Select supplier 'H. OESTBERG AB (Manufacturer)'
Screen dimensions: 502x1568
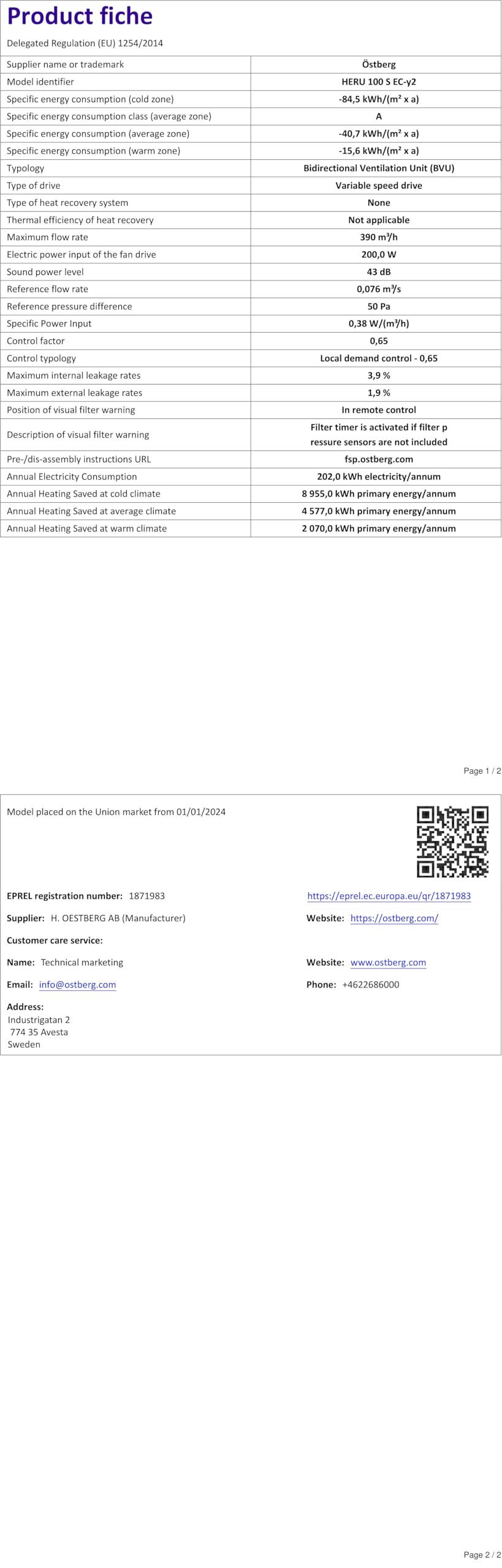118,918
